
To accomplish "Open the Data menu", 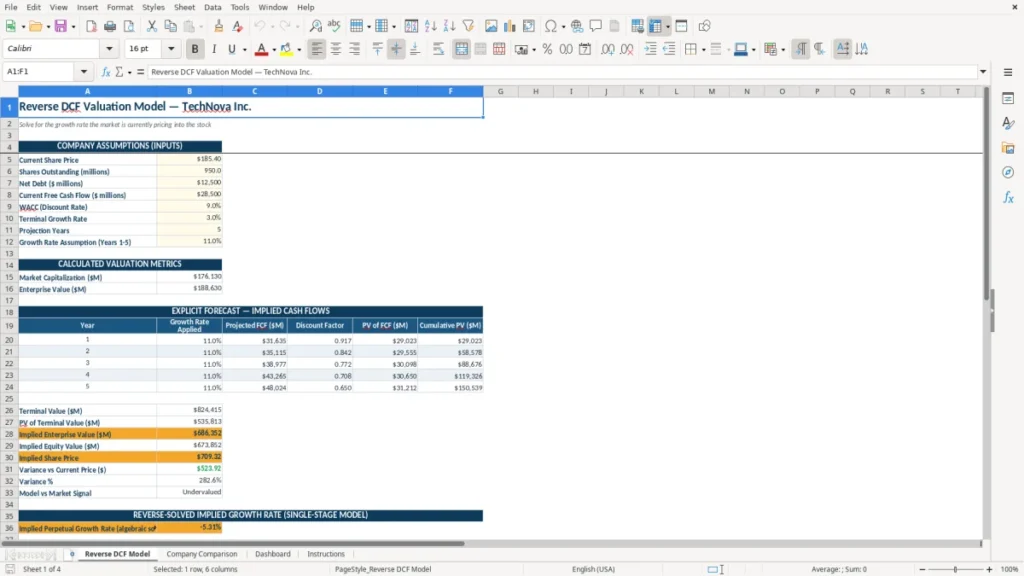I will point(212,7).
